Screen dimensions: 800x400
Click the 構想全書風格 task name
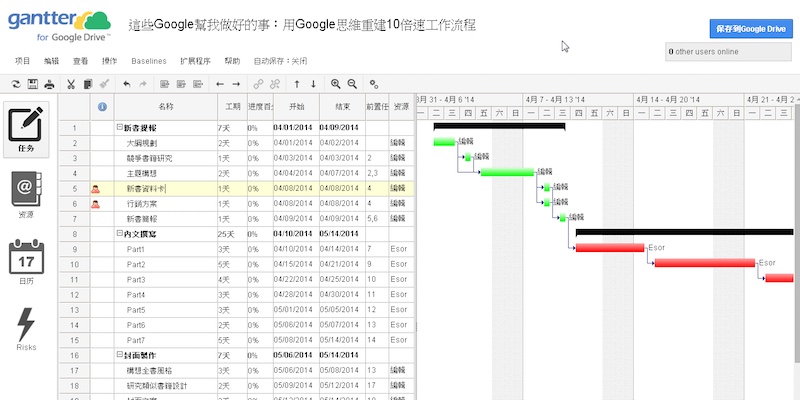[149, 371]
